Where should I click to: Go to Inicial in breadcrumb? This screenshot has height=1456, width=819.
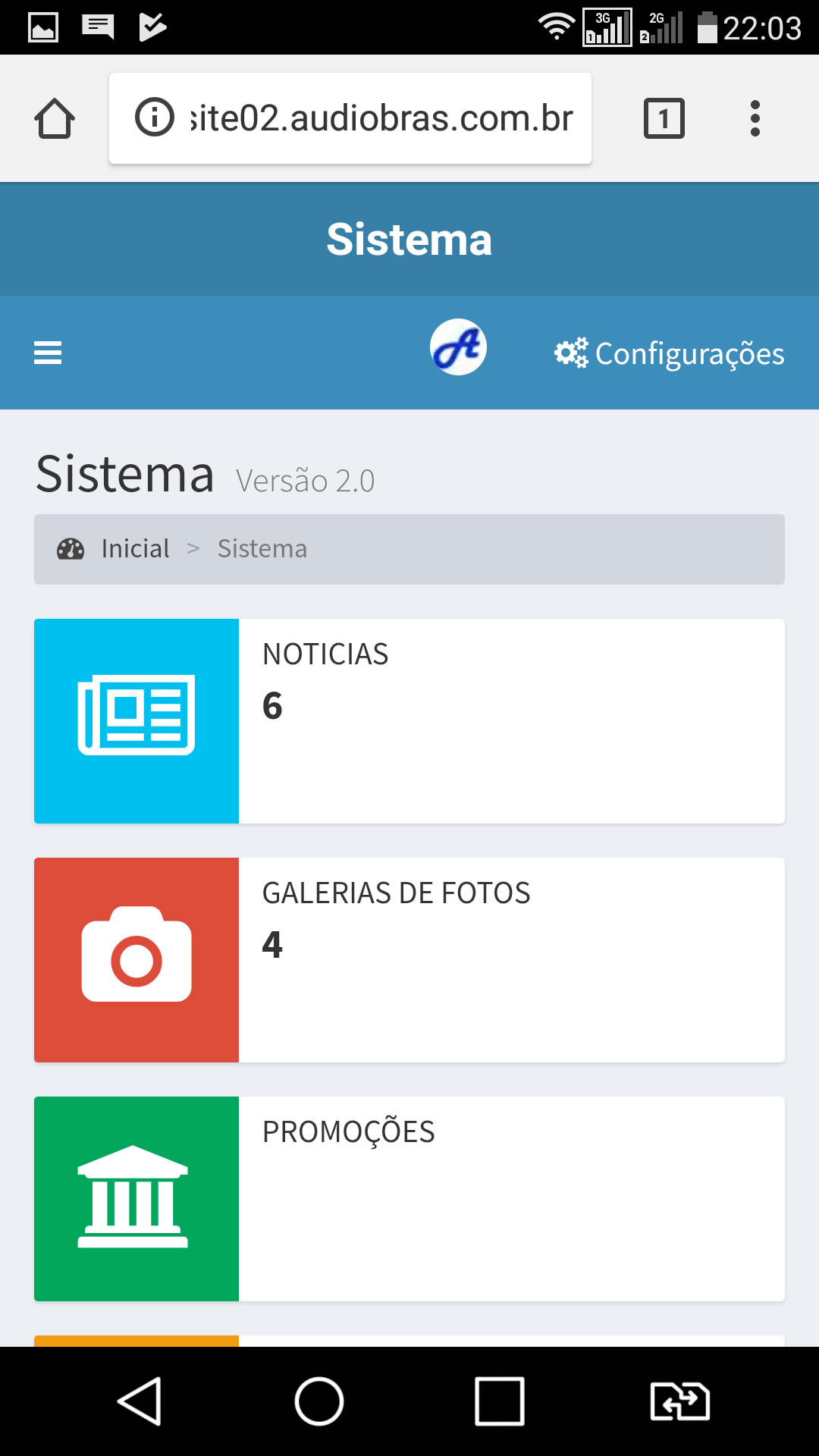(x=136, y=548)
